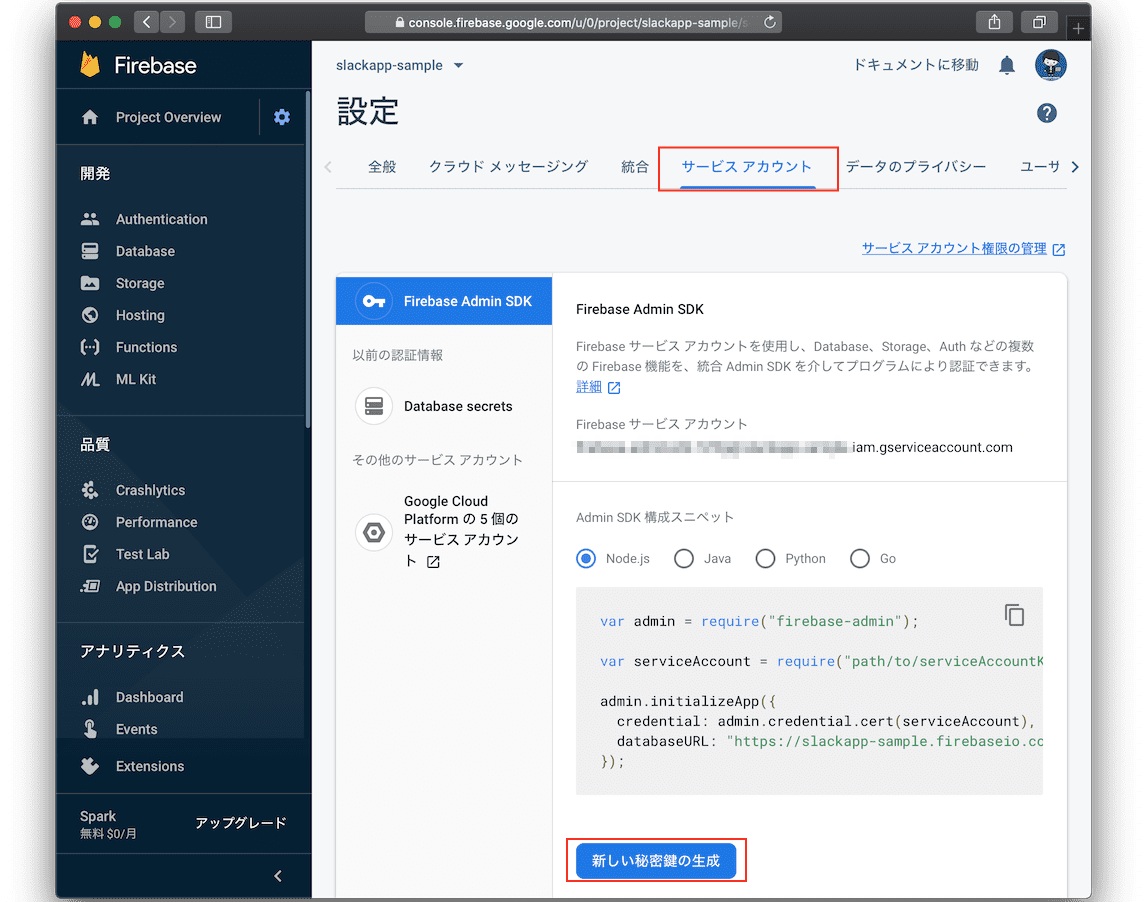Click the Spark 無料 $0/月 plan label
Screen dimensions: 1147x902
[108, 824]
